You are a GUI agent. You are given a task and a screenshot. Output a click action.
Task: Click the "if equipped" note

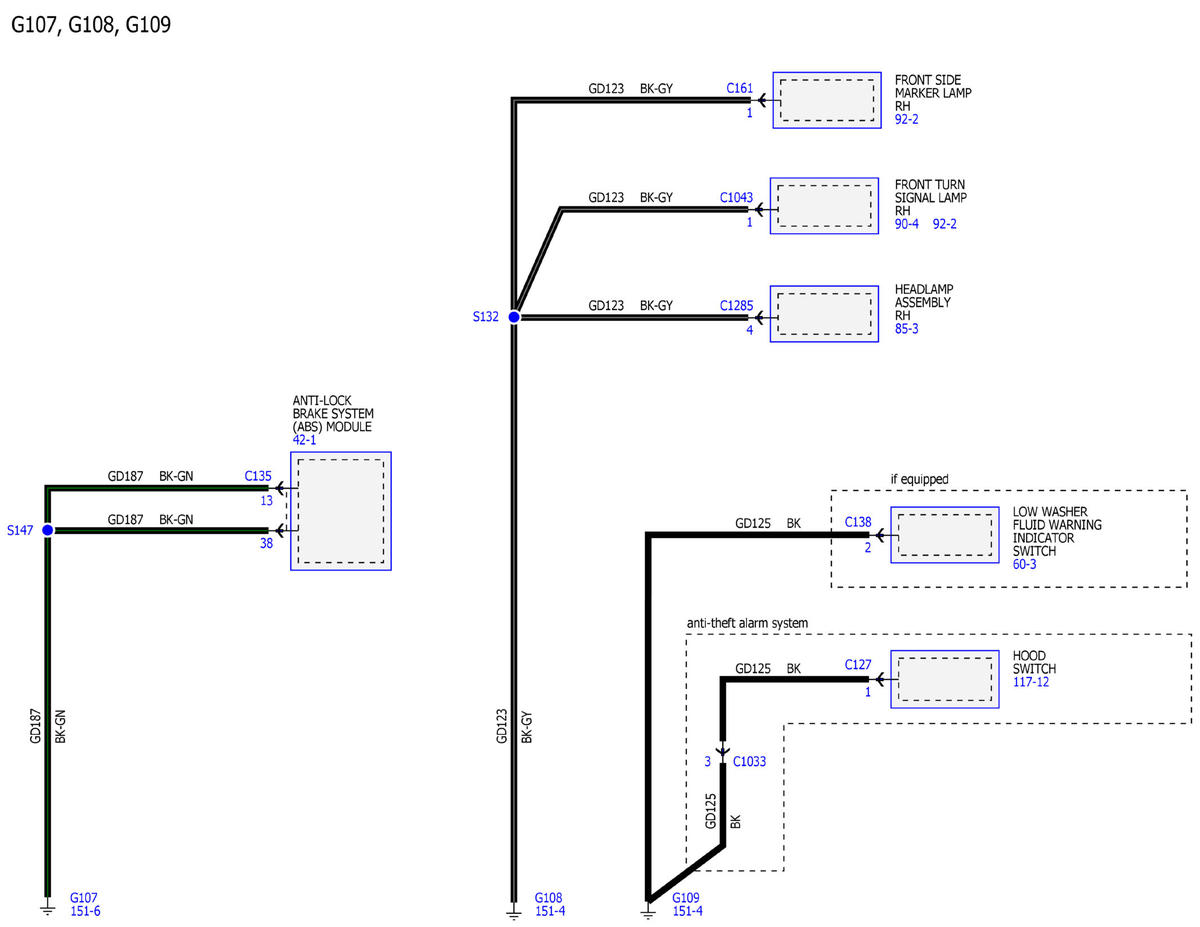920,479
